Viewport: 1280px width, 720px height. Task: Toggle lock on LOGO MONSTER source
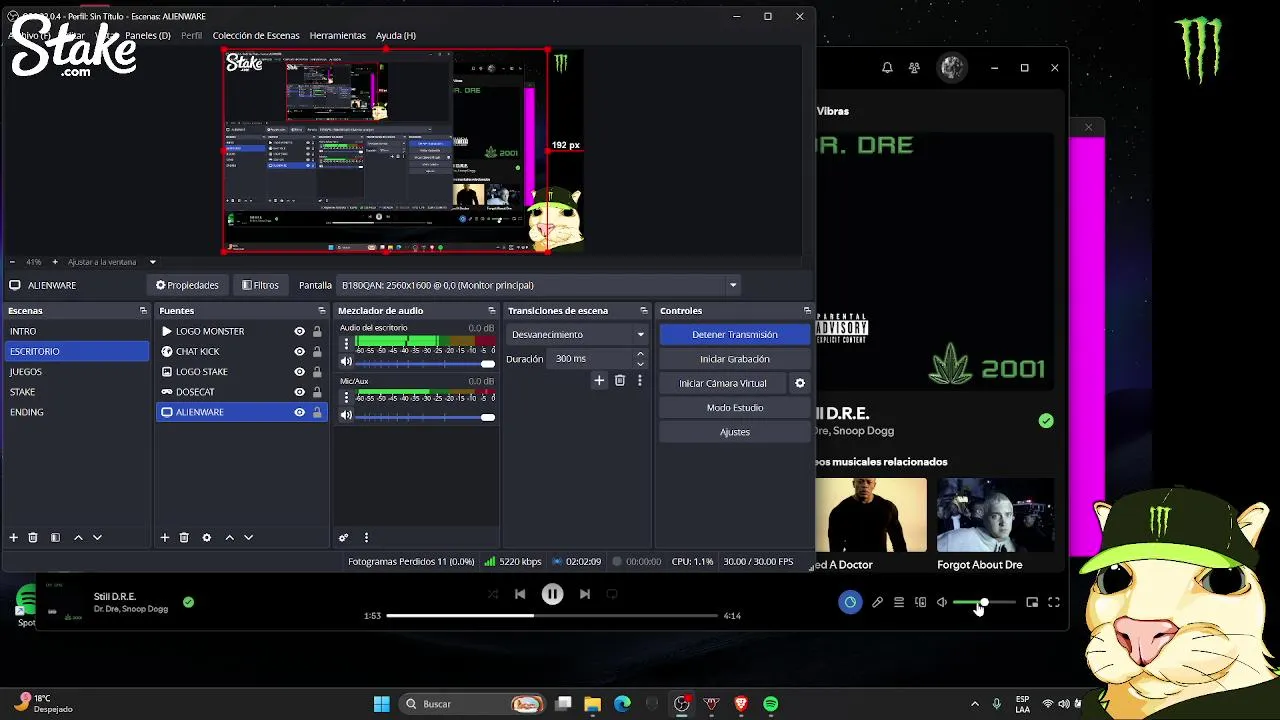[317, 331]
